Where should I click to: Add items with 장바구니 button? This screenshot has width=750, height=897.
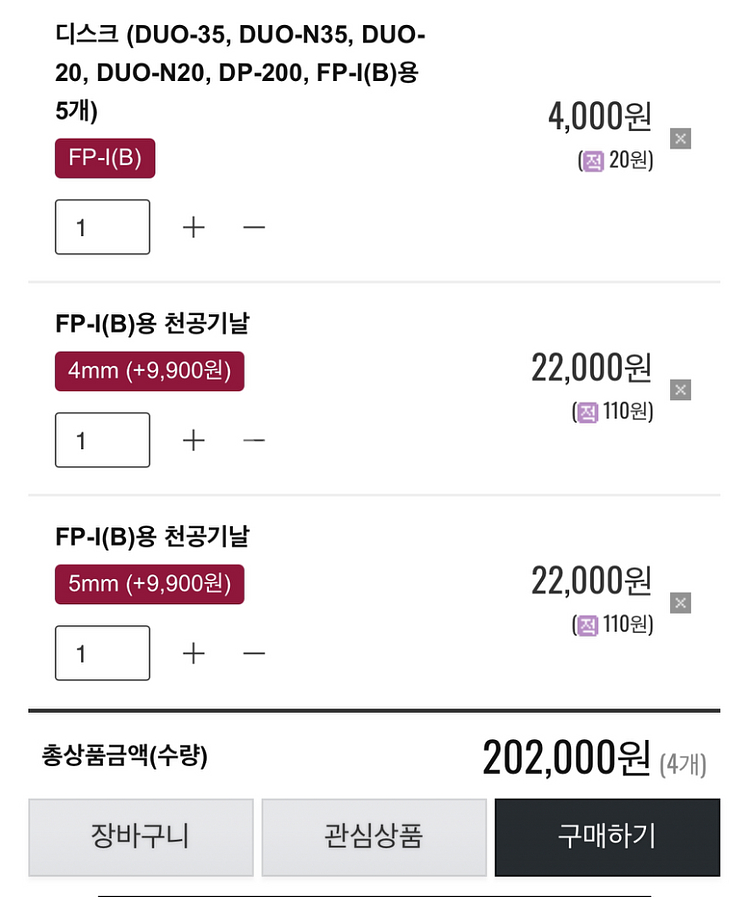click(x=141, y=838)
